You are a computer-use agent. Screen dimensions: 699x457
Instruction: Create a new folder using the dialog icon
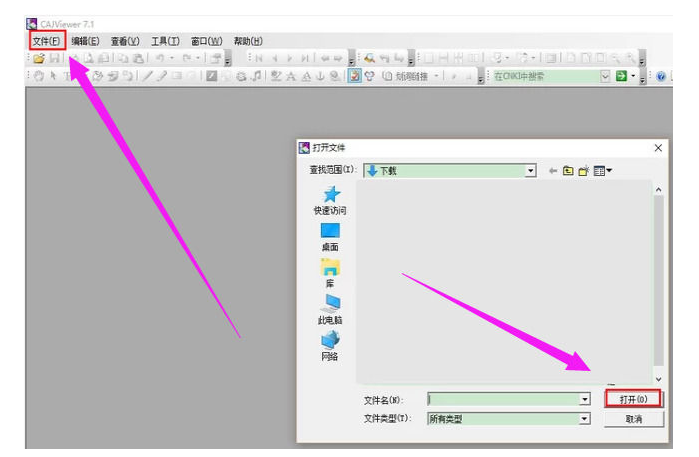pos(583,171)
